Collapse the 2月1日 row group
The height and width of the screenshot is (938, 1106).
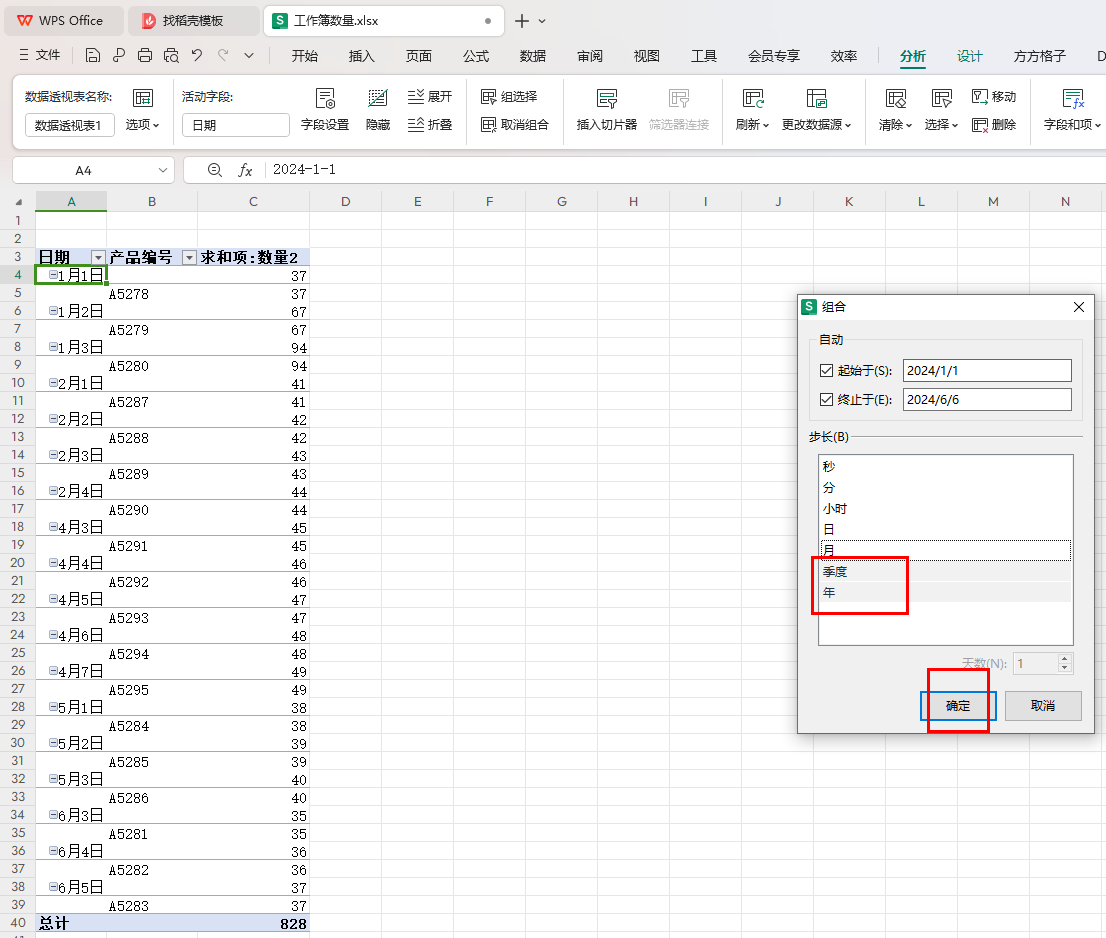pos(53,383)
